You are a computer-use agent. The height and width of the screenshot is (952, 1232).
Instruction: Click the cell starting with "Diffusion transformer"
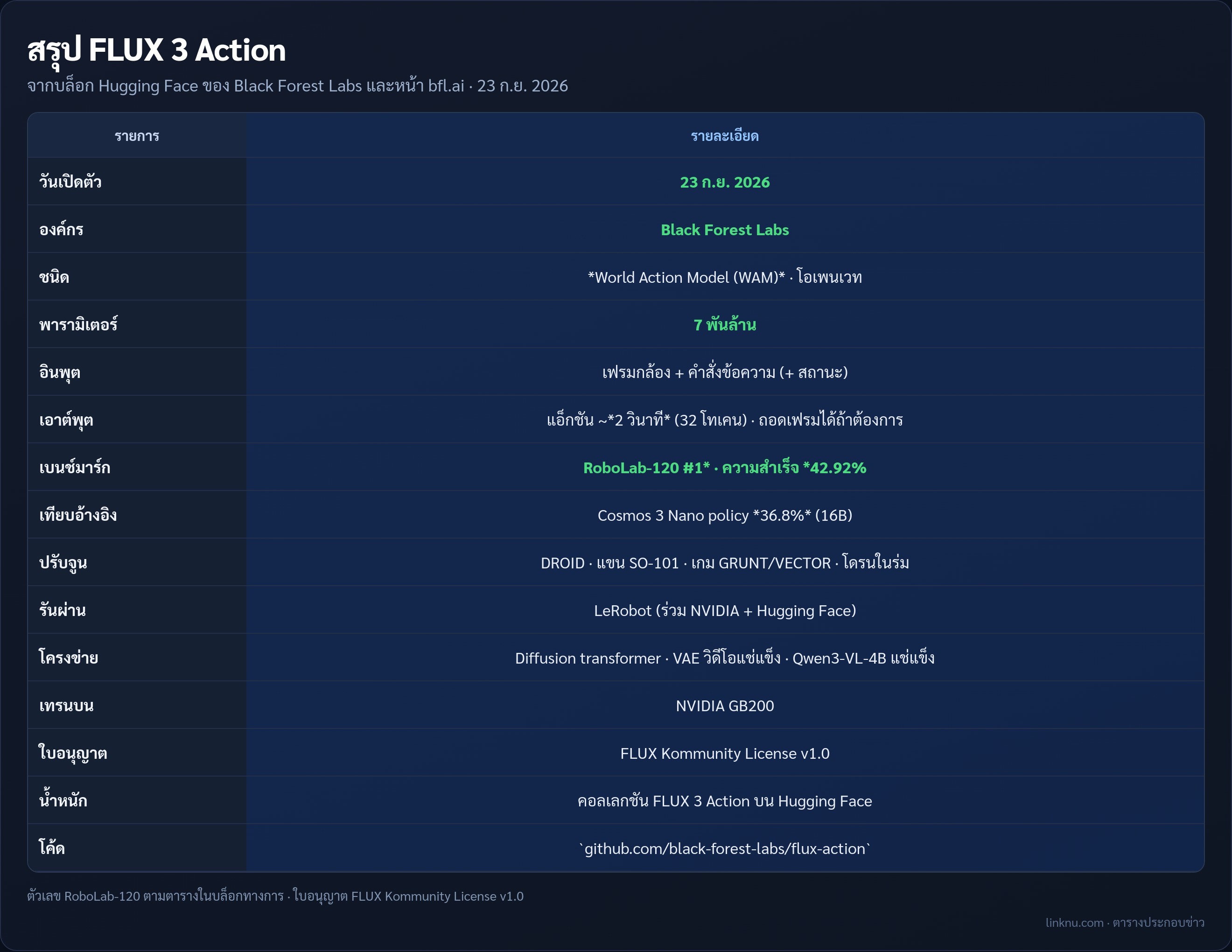[x=724, y=658]
